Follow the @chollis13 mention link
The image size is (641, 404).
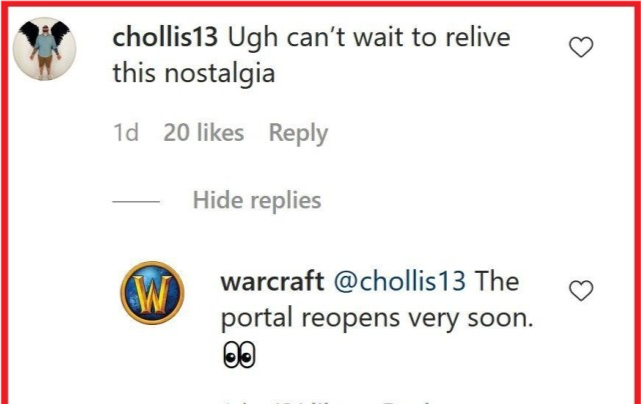[400, 281]
